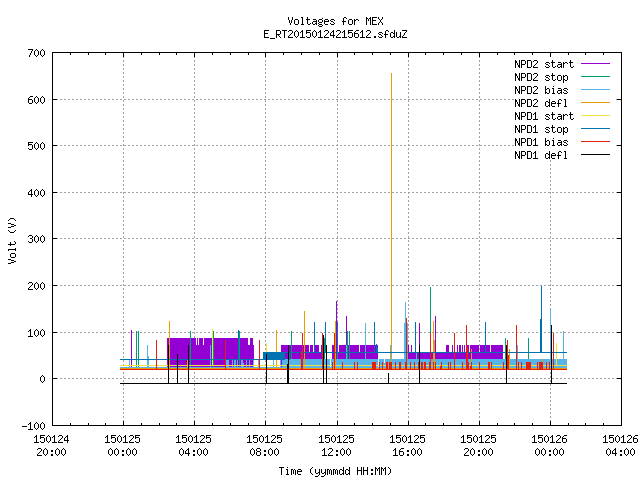Click the red NPD1 bias legend line
Image resolution: width=640 pixels, height=480 pixels.
pyautogui.click(x=595, y=142)
